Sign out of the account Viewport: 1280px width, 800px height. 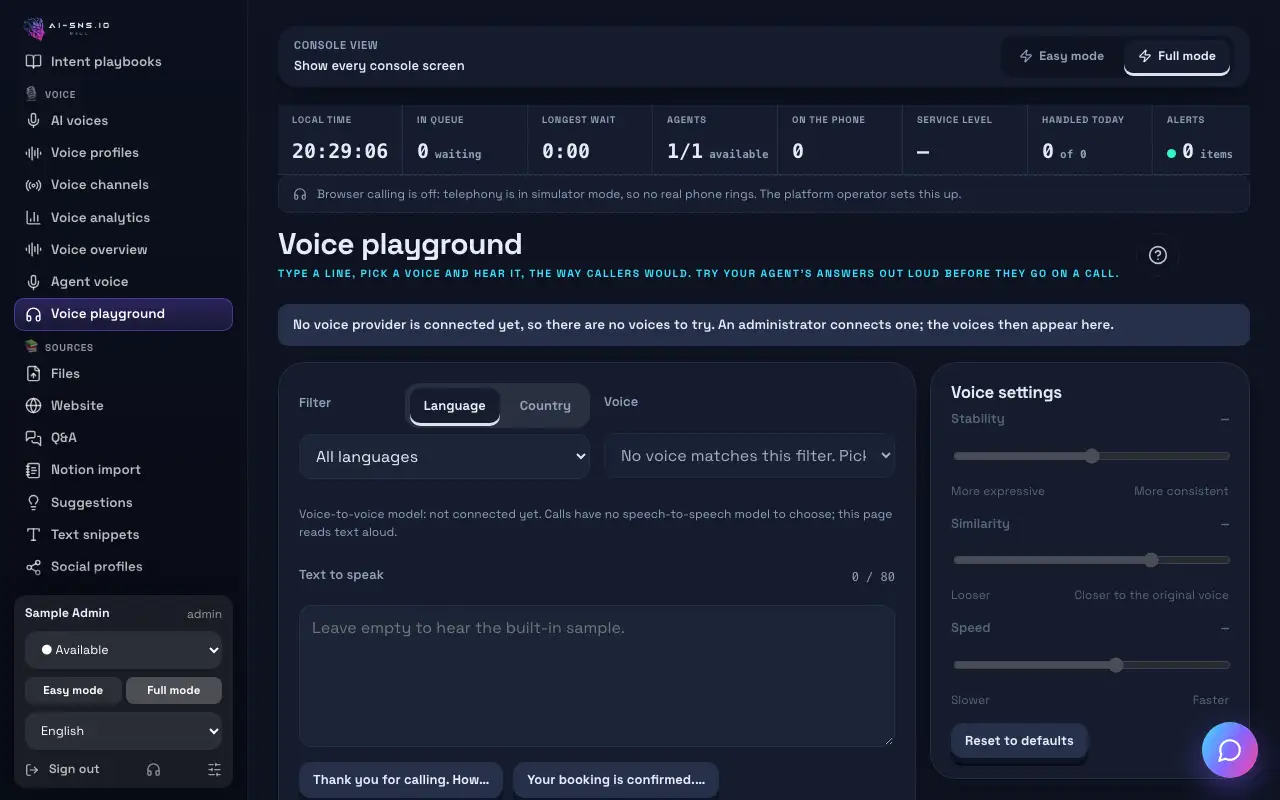coord(62,770)
